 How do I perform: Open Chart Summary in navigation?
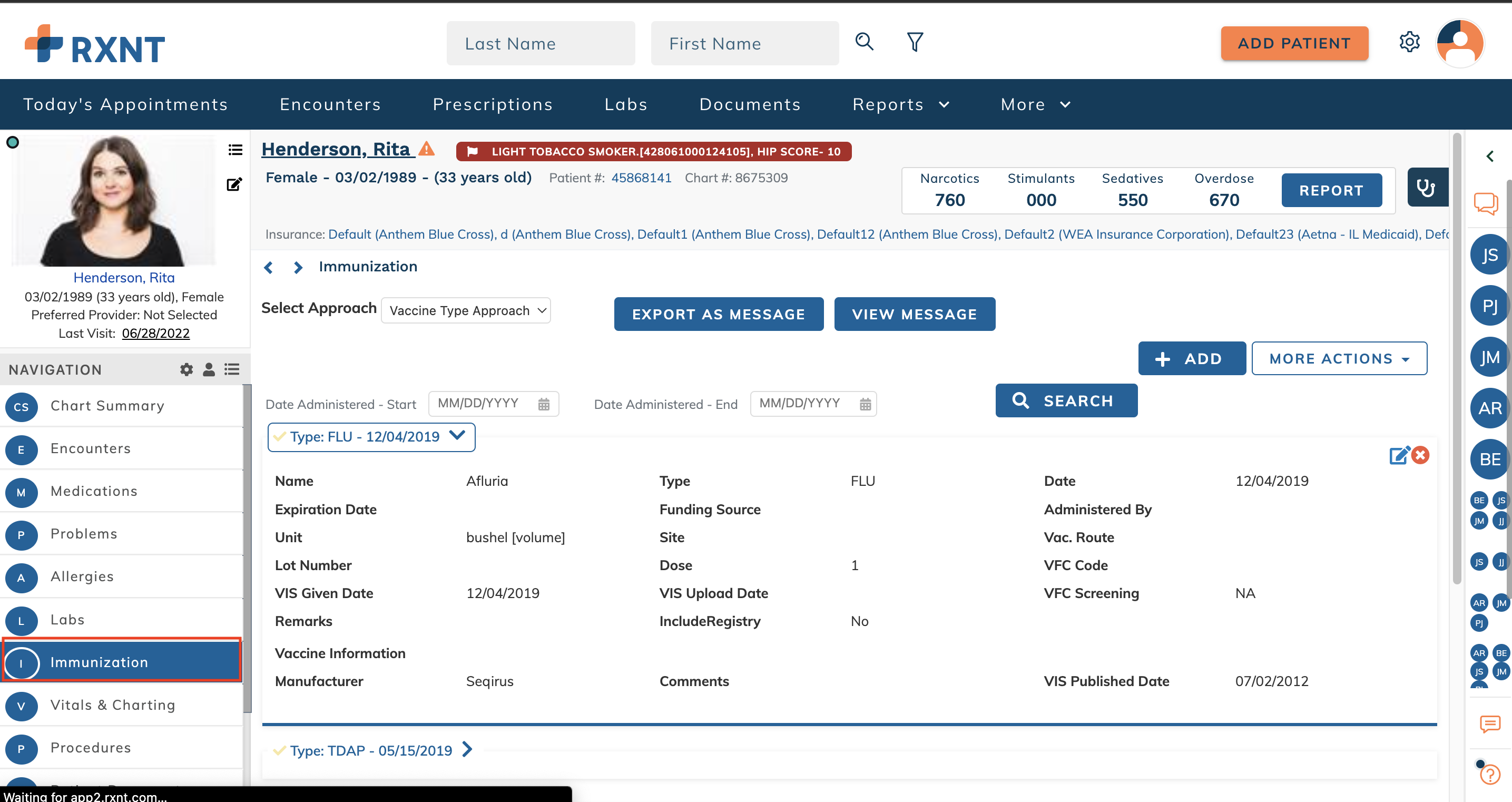(122, 406)
